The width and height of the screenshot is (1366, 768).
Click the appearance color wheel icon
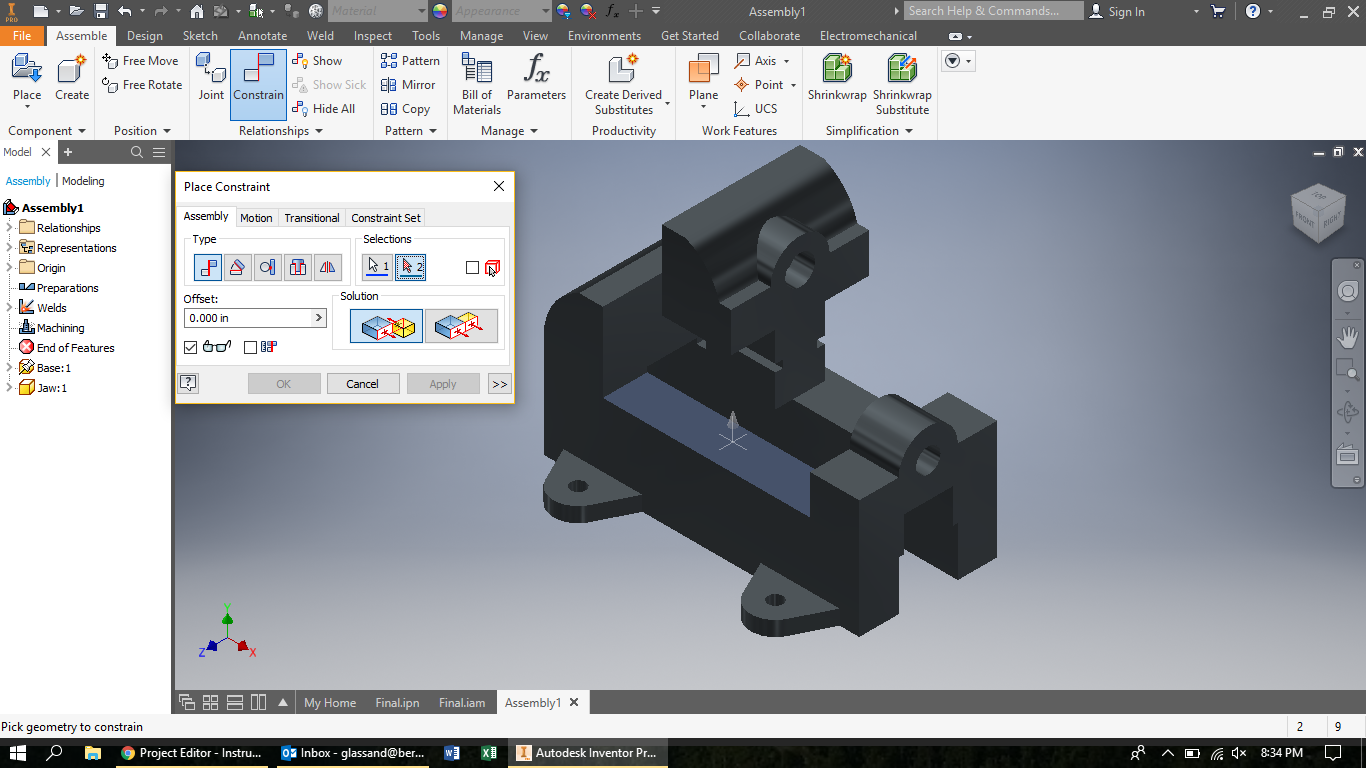click(x=440, y=11)
